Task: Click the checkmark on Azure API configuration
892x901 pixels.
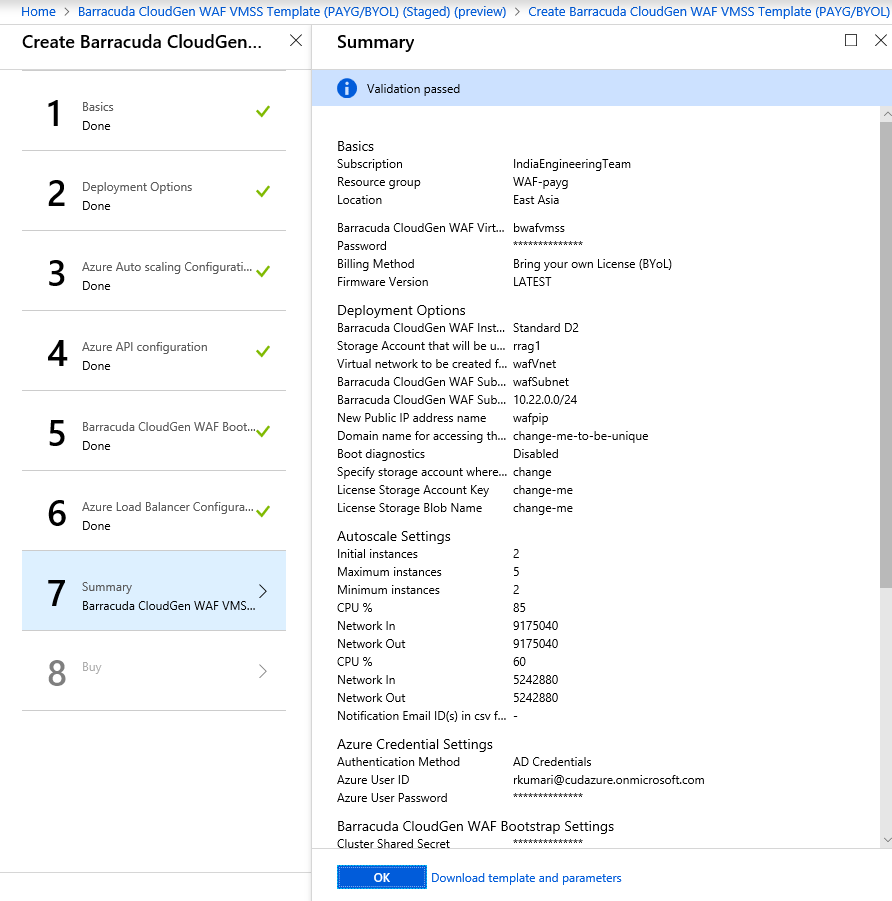Action: point(263,352)
